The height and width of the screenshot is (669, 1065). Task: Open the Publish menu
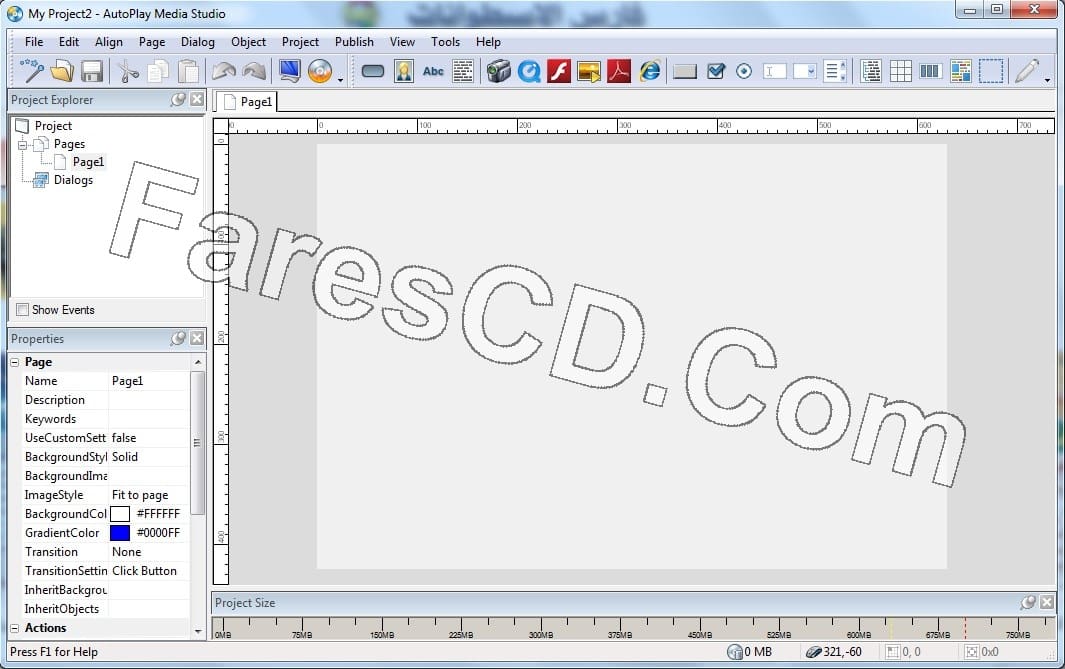pos(354,41)
